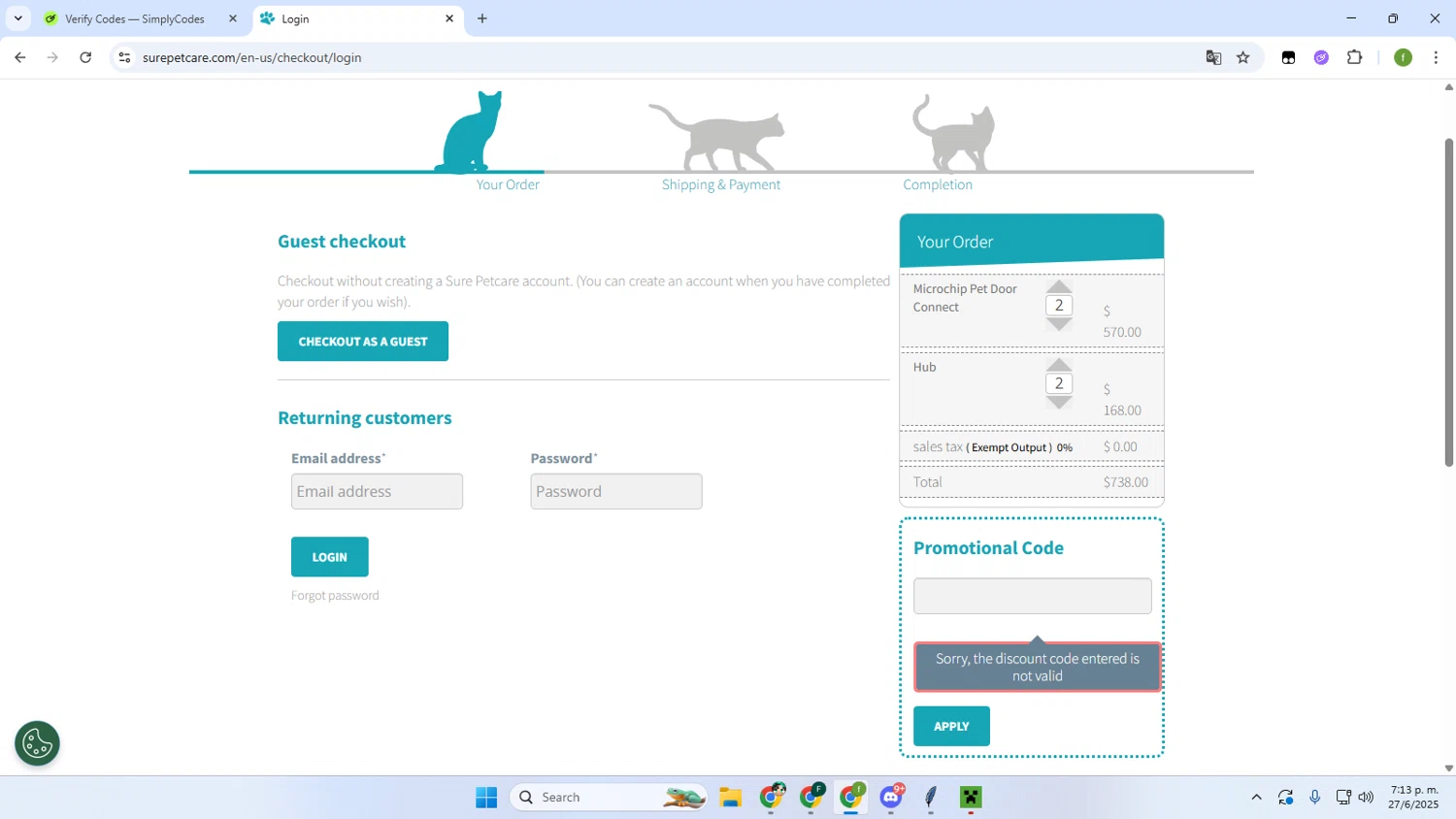Click the address bar URL
This screenshot has width=1456, height=819.
[x=251, y=57]
